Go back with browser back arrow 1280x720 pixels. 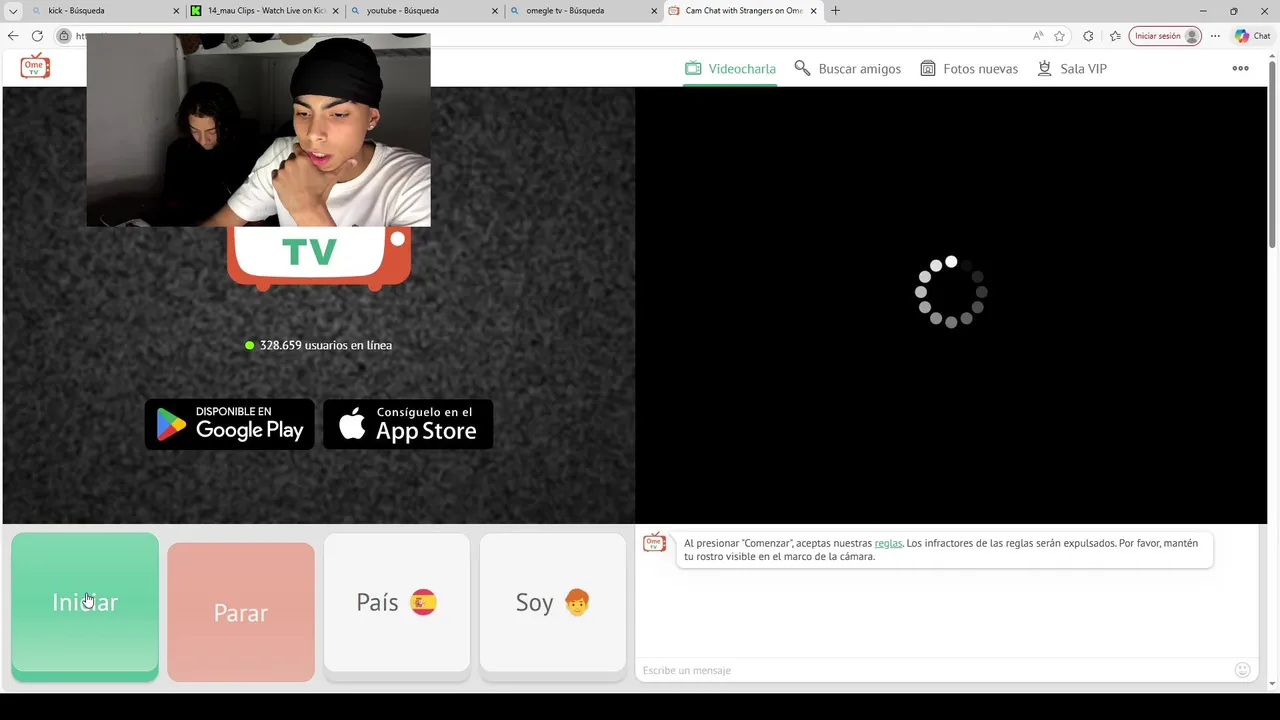coord(13,36)
